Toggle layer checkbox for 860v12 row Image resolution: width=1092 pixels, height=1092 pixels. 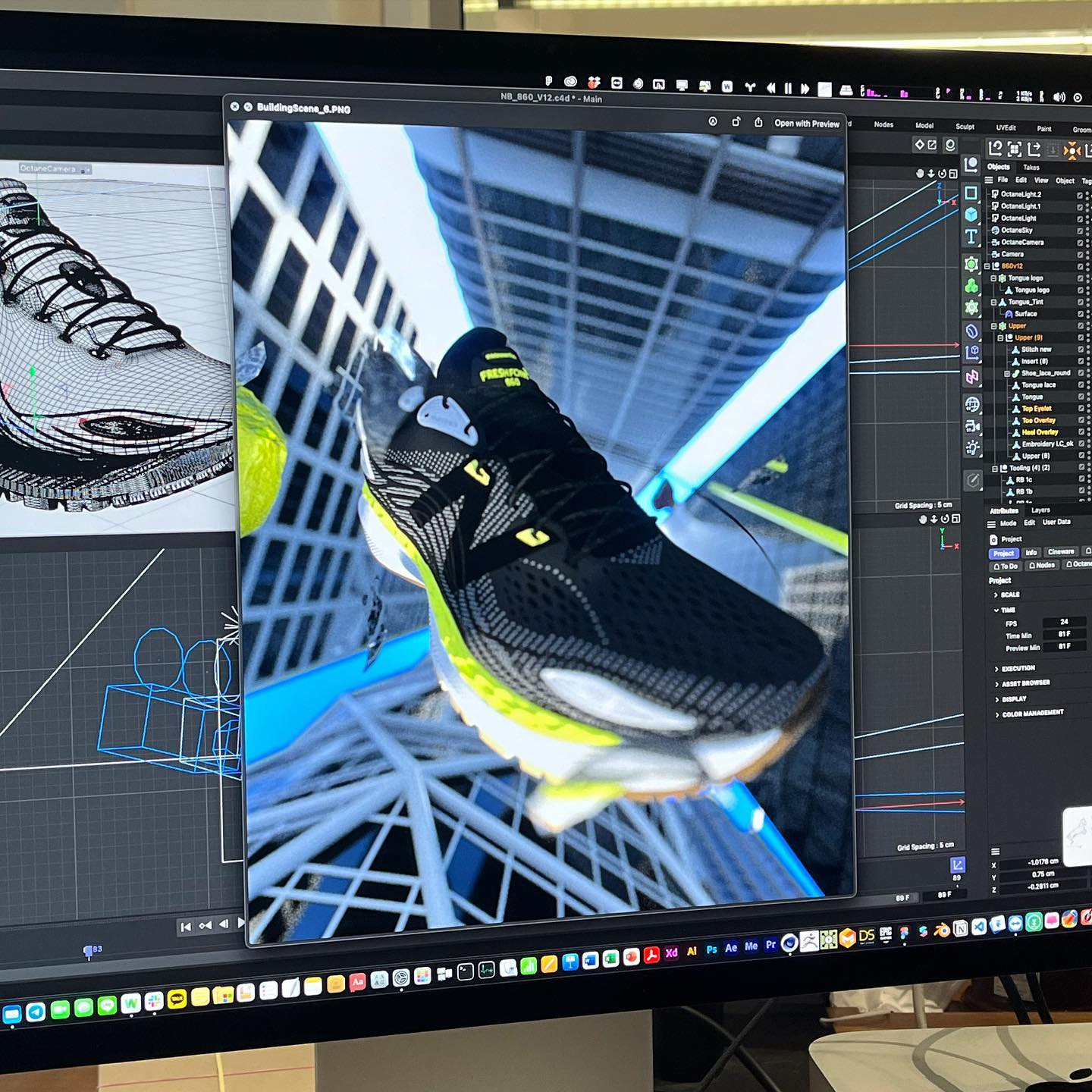coord(1080,266)
